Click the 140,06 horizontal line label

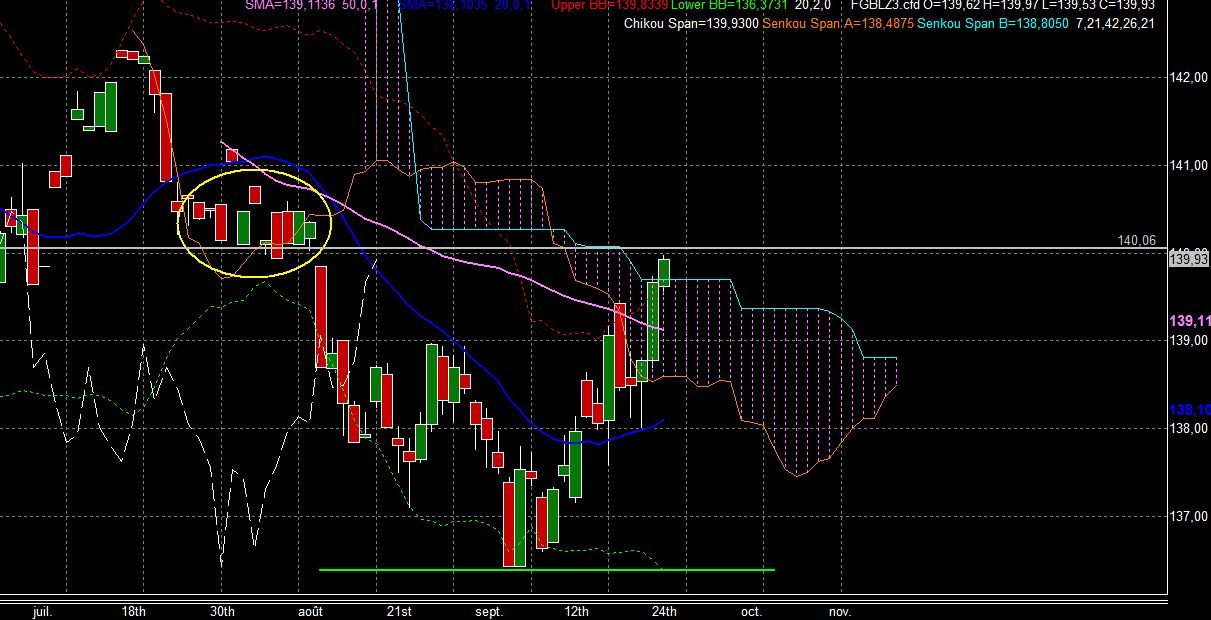click(x=1136, y=240)
